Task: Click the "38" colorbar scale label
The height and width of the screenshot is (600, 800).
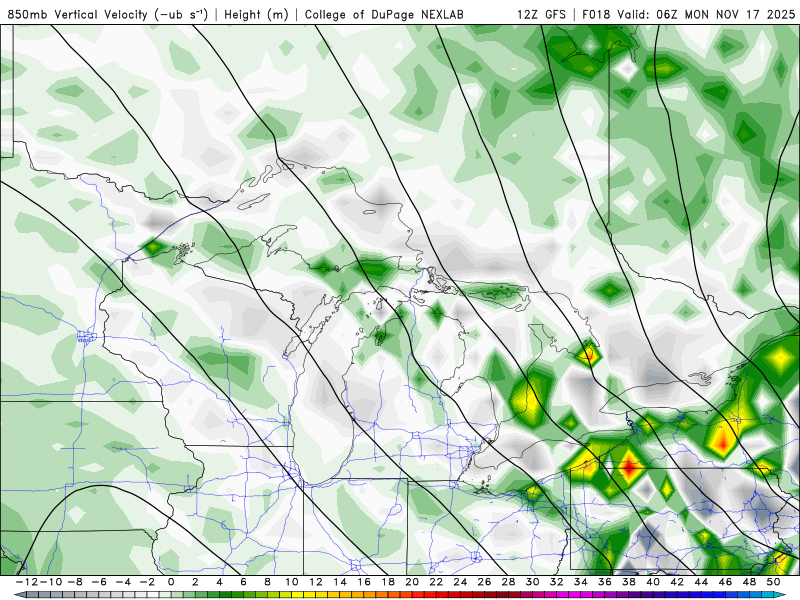Action: click(x=629, y=582)
